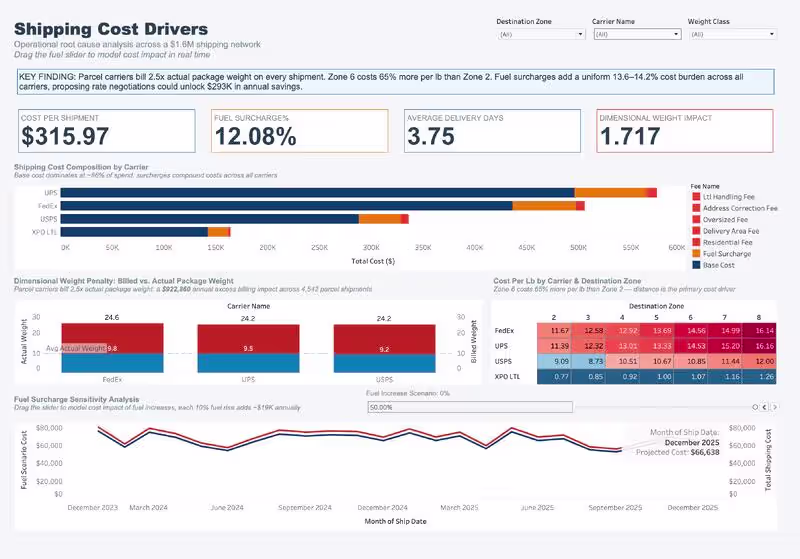Click the UPS red billed weight bar
The height and width of the screenshot is (559, 800).
[248, 335]
